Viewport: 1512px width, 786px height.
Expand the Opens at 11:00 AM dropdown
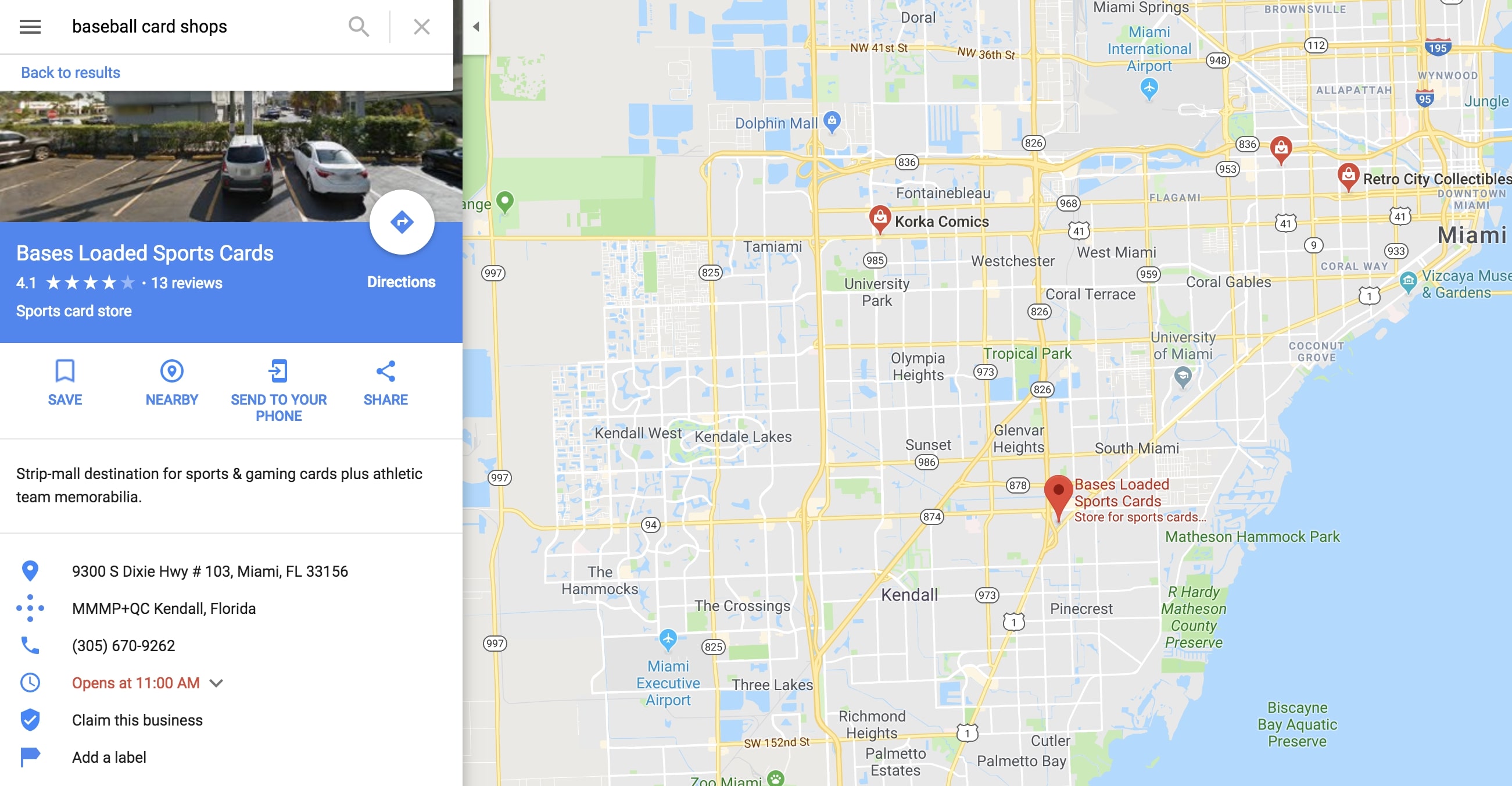click(x=218, y=683)
